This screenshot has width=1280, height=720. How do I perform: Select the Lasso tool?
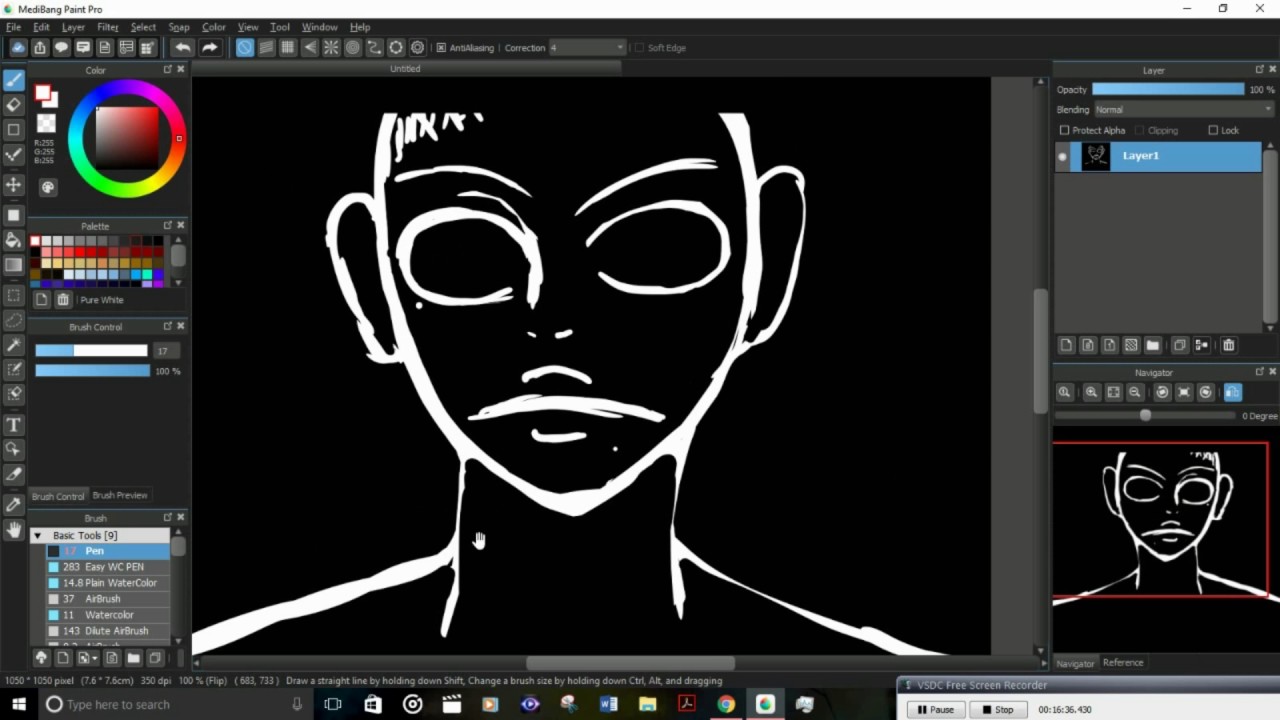[x=13, y=320]
